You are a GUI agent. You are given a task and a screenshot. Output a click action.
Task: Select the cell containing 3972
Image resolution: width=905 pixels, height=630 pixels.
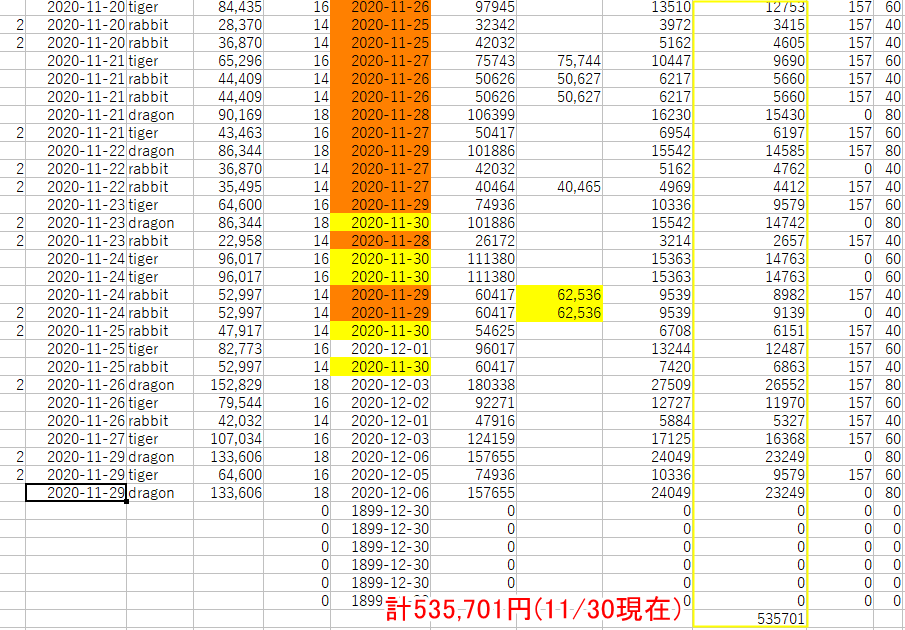[x=648, y=25]
